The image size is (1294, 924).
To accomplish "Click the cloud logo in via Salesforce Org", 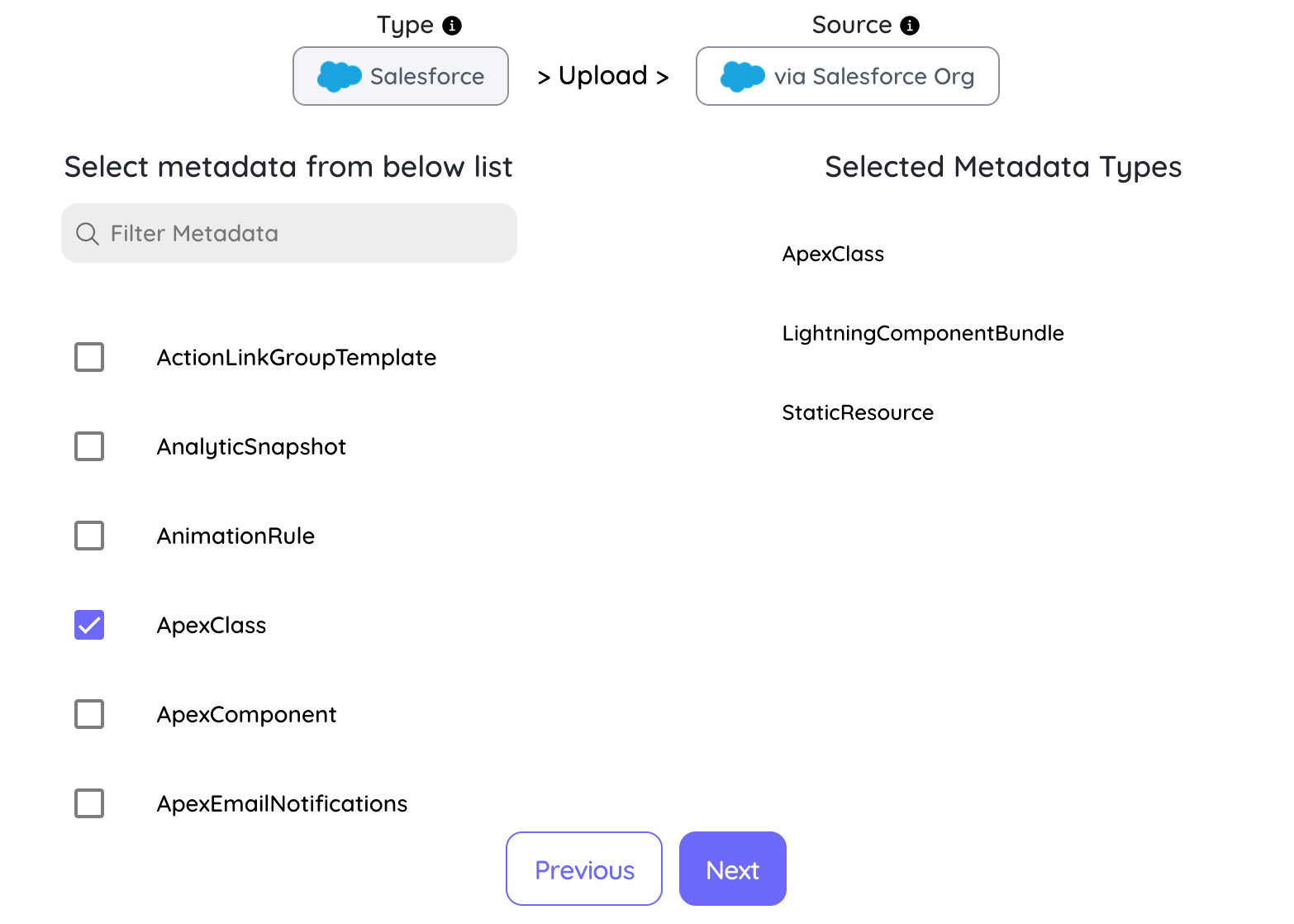I will [x=743, y=76].
